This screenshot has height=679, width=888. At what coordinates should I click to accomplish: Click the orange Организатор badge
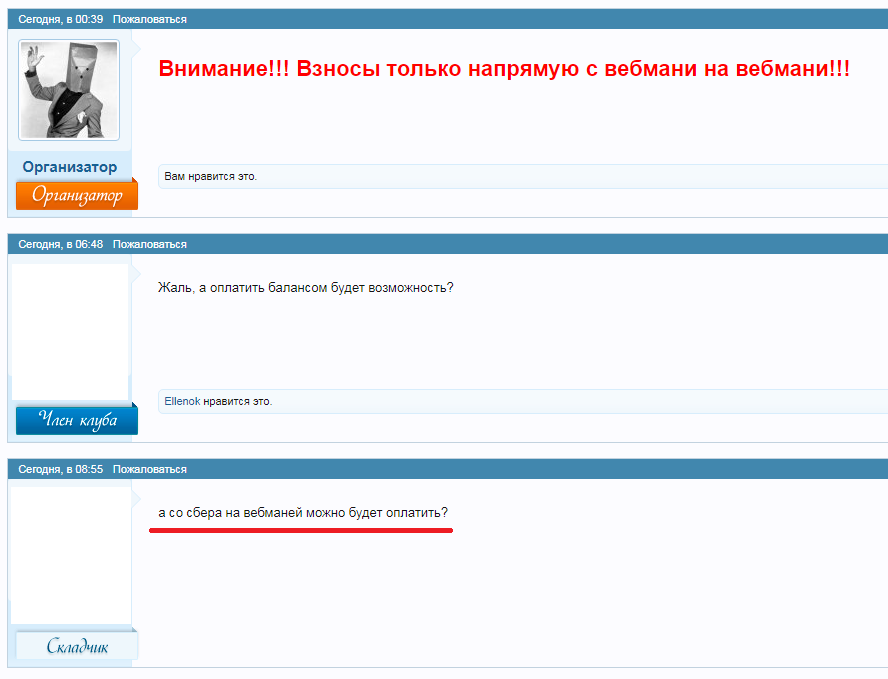(x=76, y=196)
